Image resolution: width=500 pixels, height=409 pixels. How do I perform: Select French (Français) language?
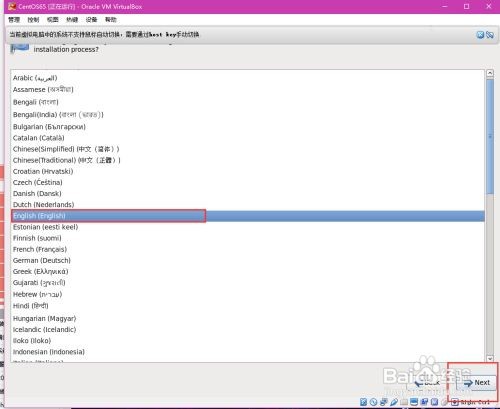coord(247,249)
